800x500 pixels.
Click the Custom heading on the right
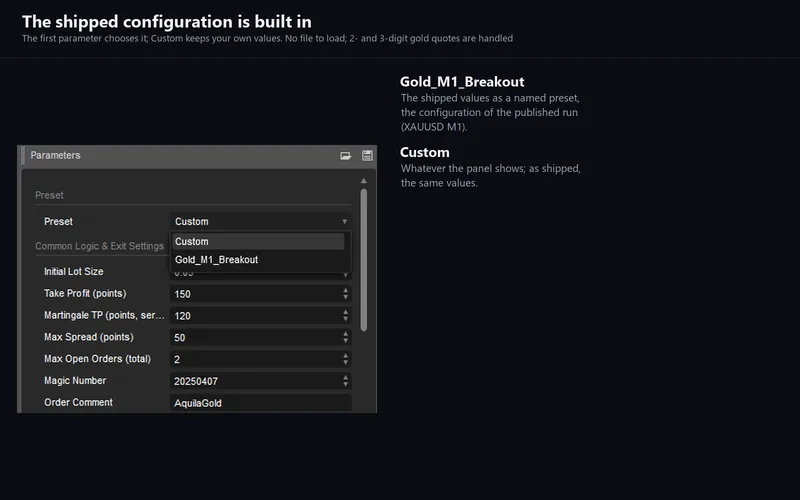click(x=424, y=152)
